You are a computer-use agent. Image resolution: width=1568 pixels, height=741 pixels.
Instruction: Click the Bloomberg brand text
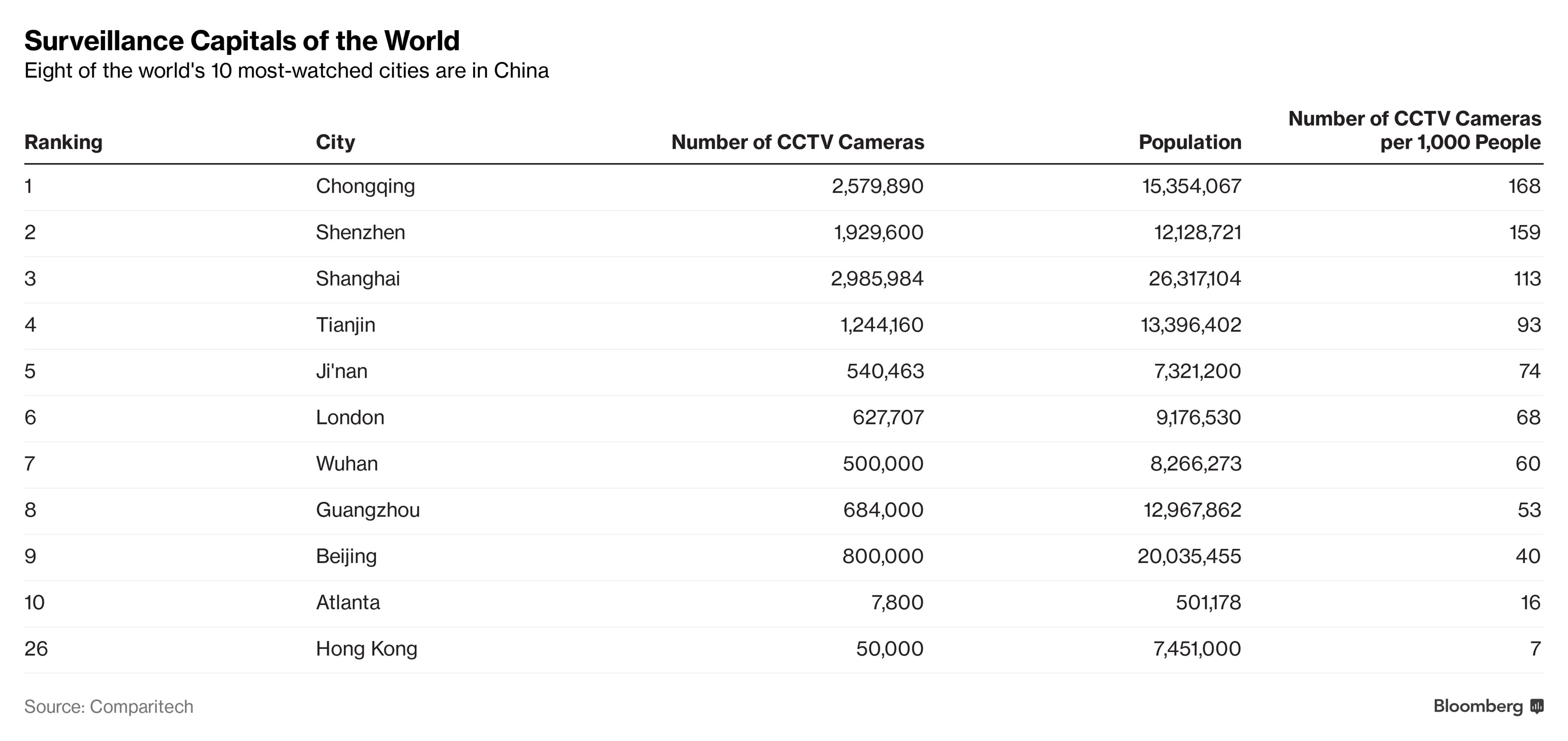click(x=1477, y=706)
